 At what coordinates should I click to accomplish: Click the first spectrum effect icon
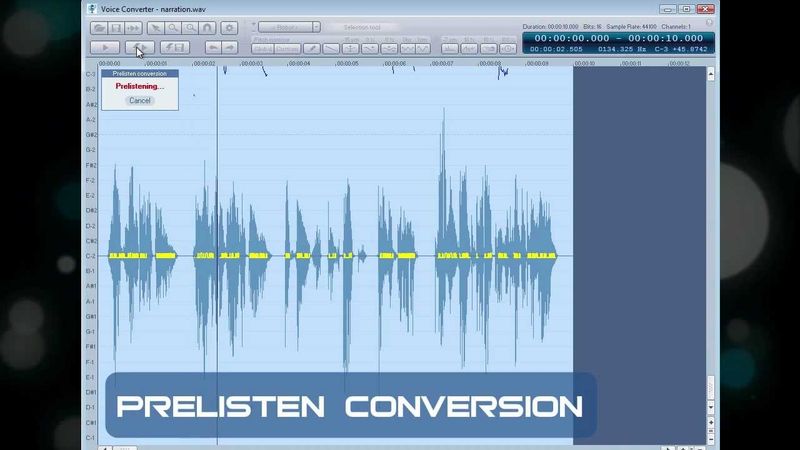point(449,49)
